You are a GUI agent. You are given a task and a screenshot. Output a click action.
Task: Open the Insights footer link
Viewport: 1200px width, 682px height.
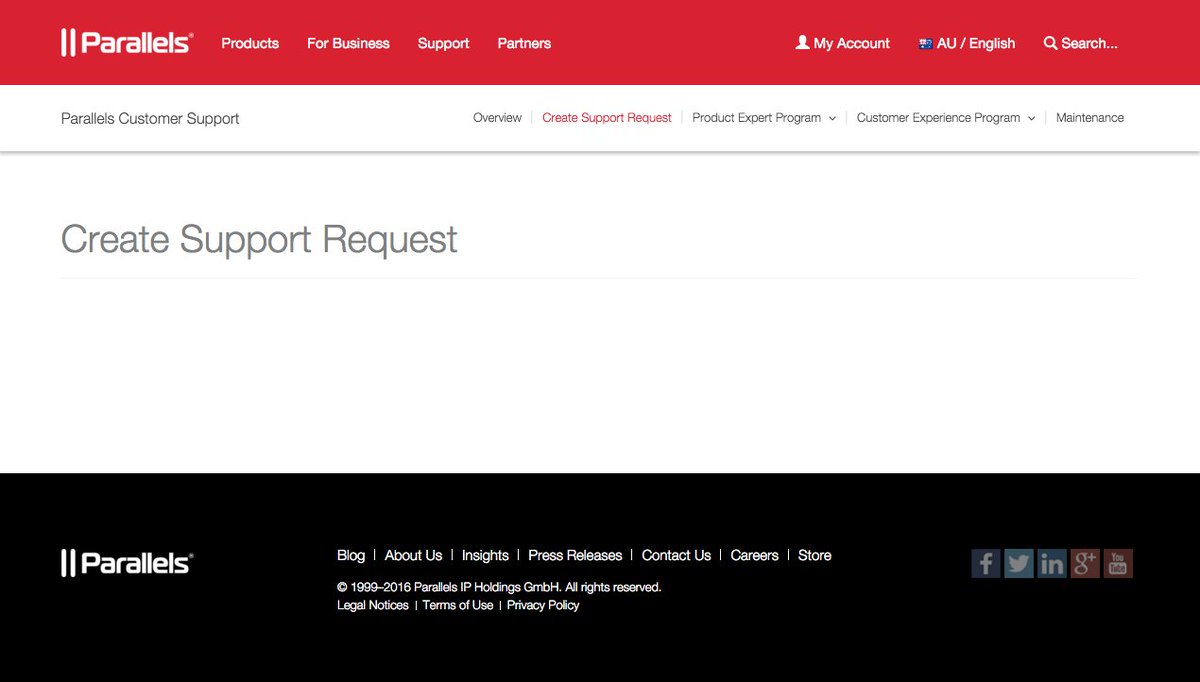pos(485,555)
